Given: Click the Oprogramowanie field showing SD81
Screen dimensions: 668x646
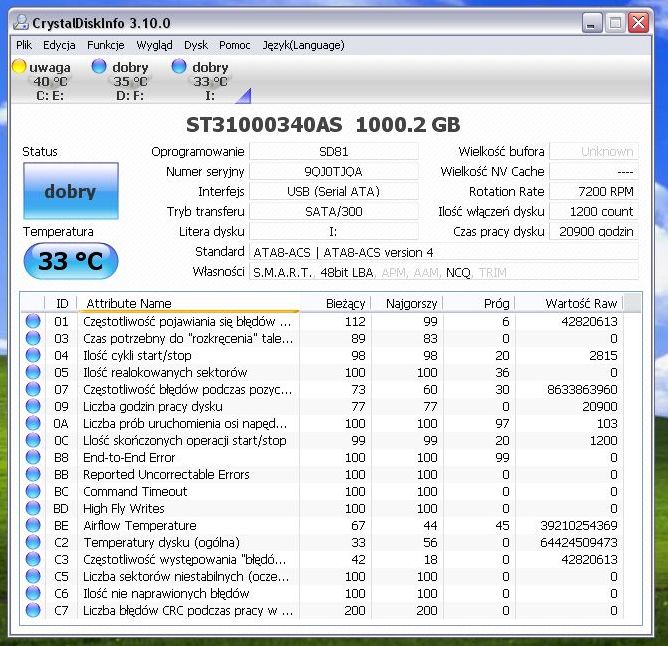Looking at the screenshot, I should [334, 152].
